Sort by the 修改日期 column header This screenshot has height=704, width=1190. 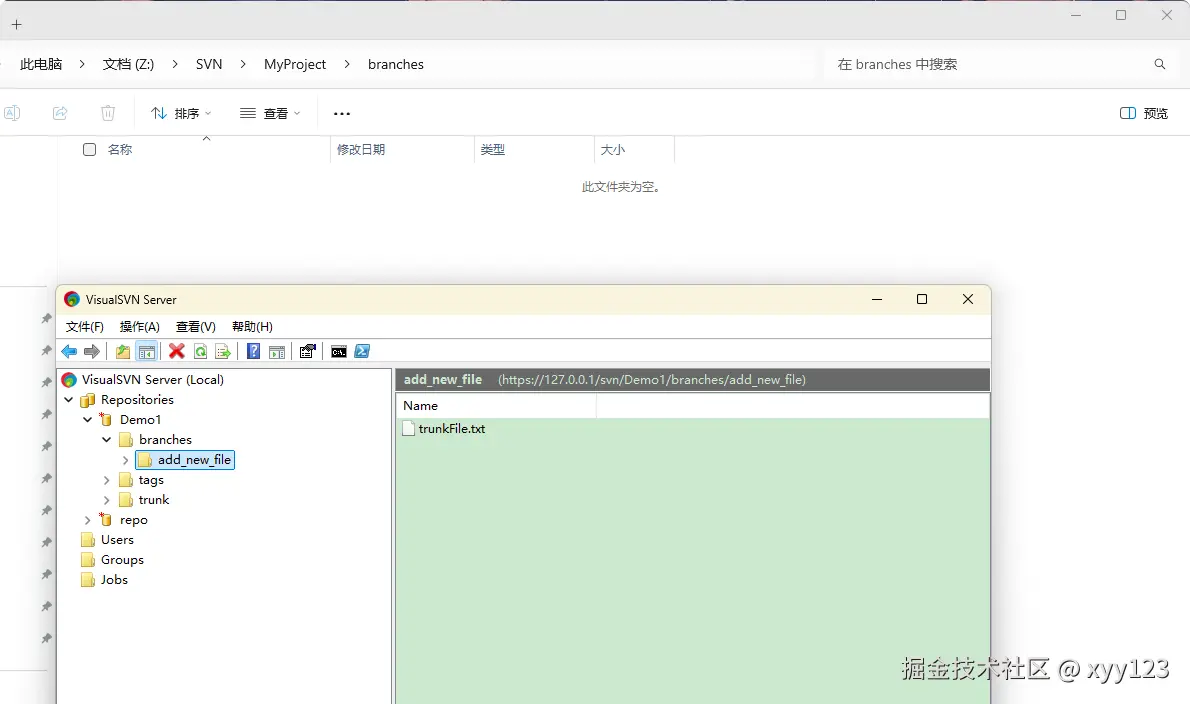tap(402, 149)
